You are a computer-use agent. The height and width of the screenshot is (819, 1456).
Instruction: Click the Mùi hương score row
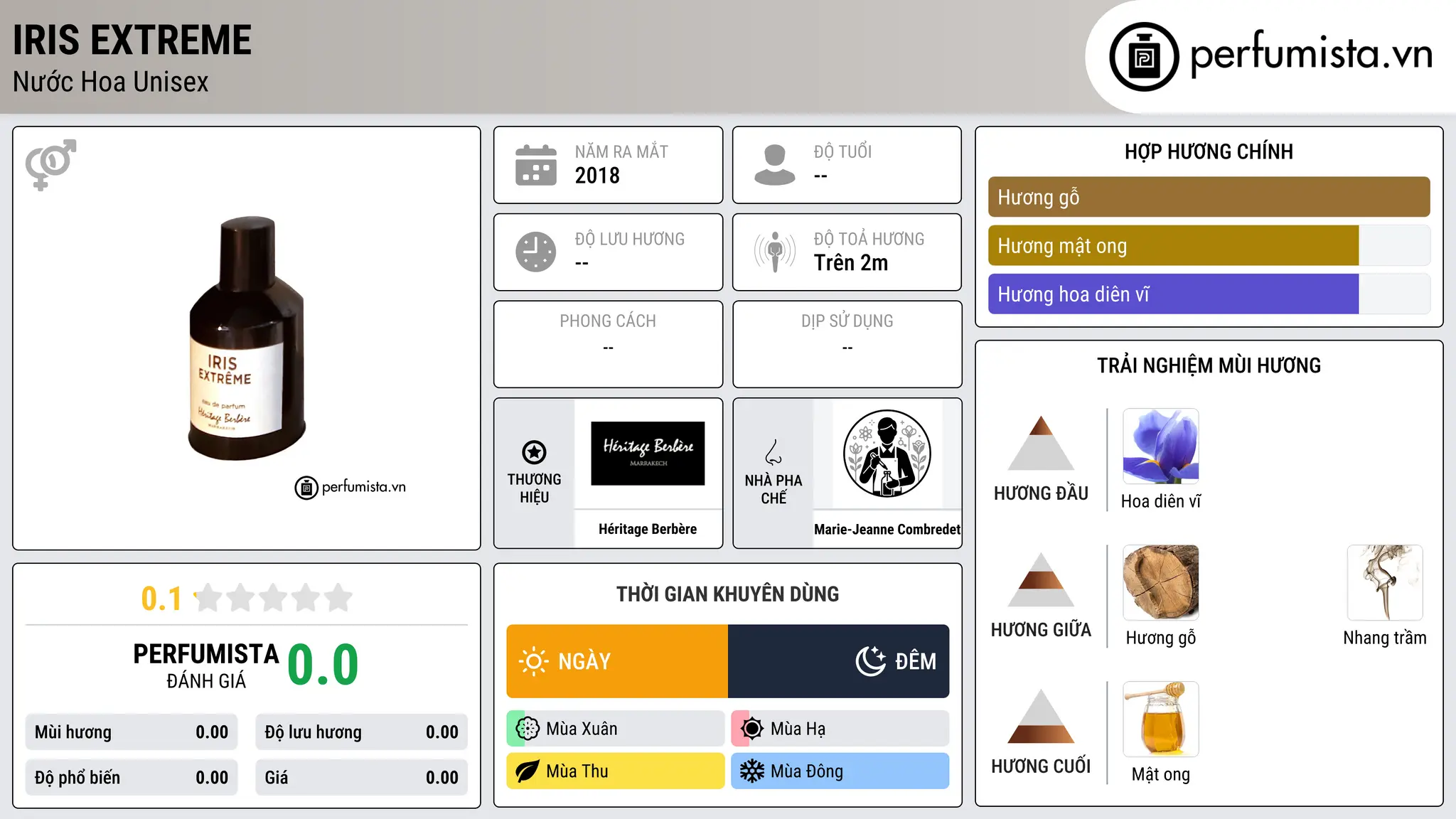pos(132,732)
